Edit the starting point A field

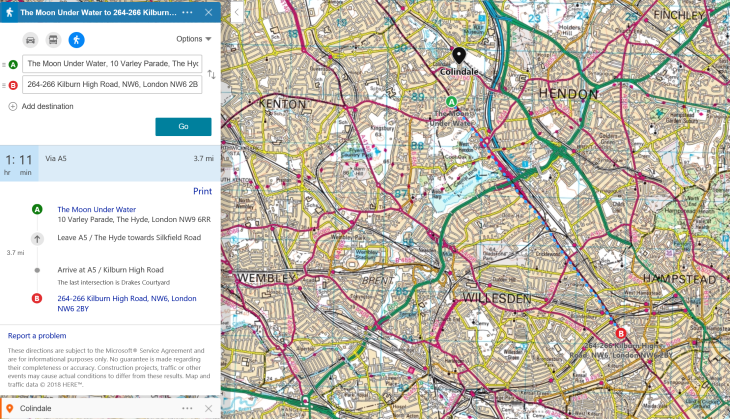pos(112,63)
